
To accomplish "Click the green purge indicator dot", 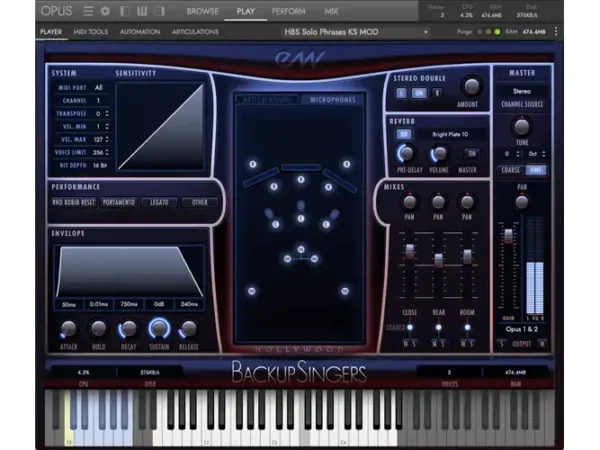I will [x=497, y=32].
